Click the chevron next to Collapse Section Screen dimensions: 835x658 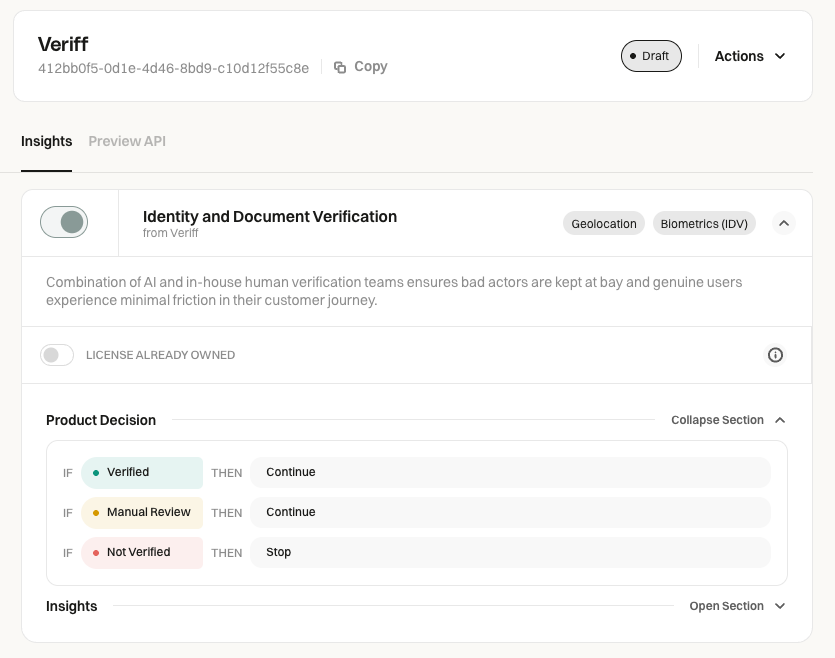780,420
